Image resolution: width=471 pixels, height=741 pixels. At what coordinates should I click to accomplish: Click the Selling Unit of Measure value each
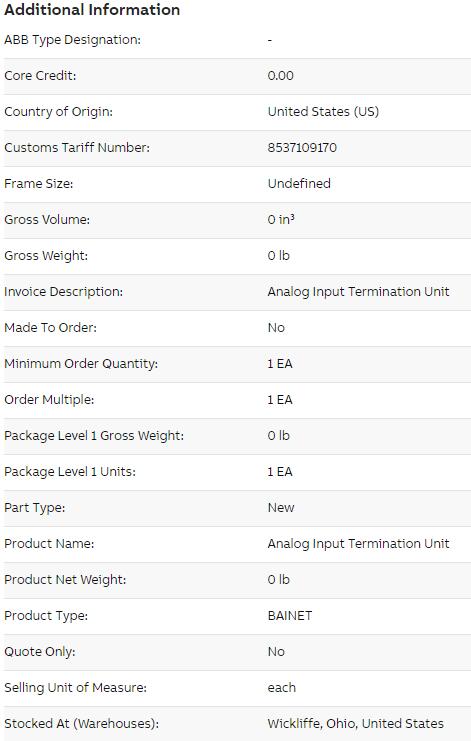pos(282,688)
